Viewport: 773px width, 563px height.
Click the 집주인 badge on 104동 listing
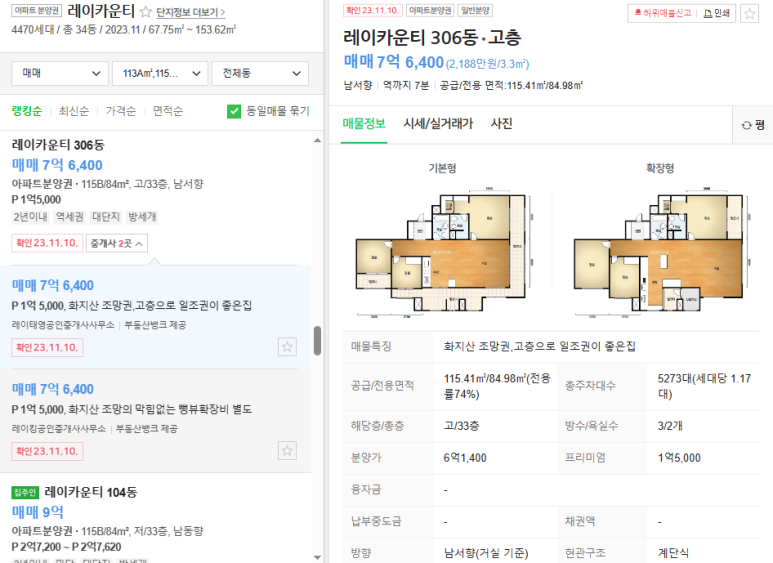pyautogui.click(x=25, y=493)
